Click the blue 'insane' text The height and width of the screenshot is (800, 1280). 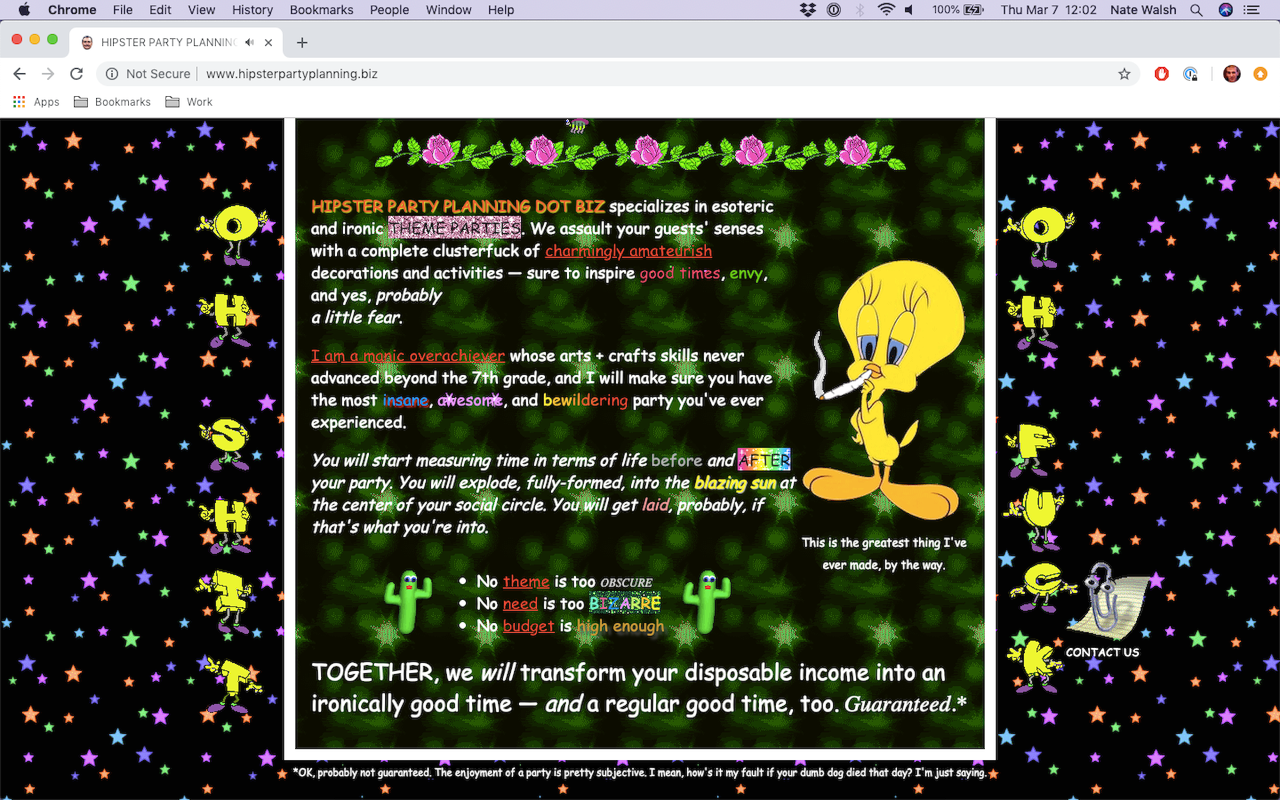pyautogui.click(x=405, y=401)
